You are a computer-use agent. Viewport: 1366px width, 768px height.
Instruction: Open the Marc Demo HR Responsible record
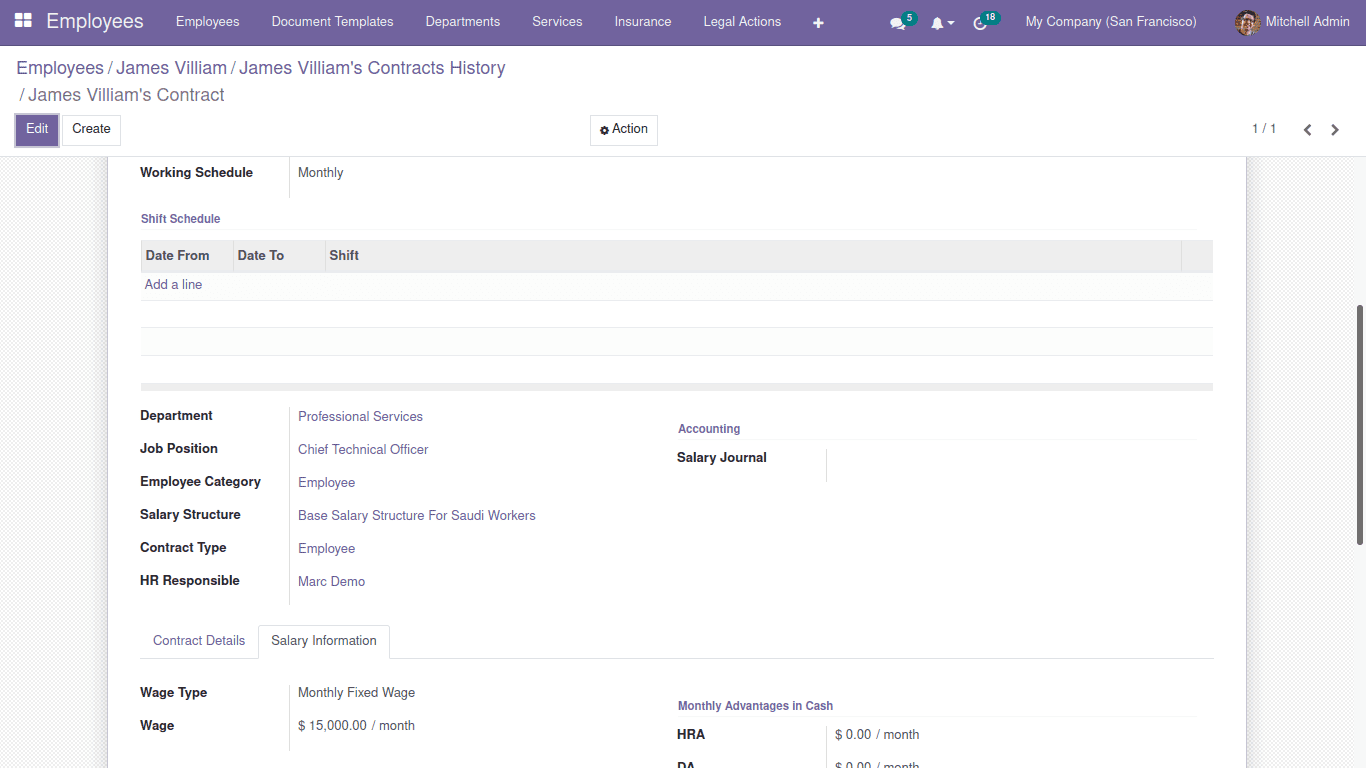click(331, 581)
